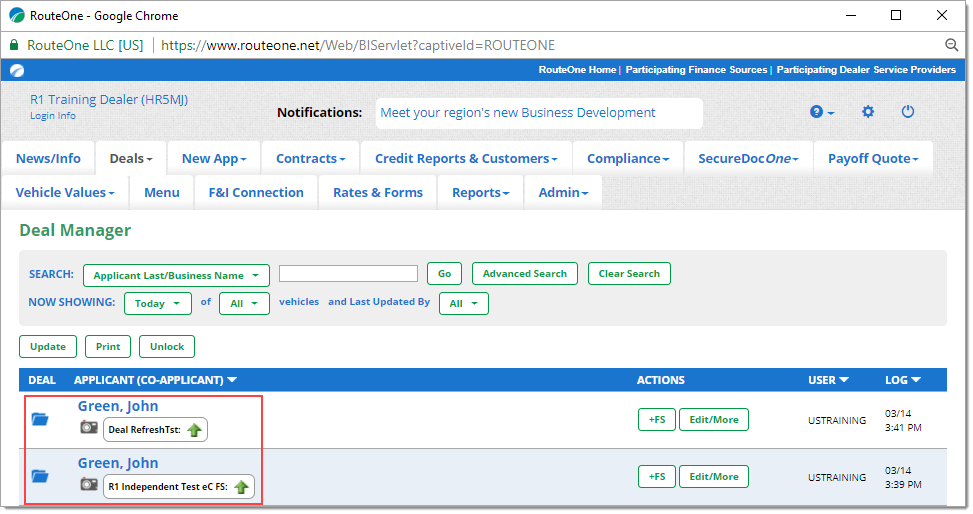Sort by Applicant (Co-Applicant) column arrow

pyautogui.click(x=232, y=380)
